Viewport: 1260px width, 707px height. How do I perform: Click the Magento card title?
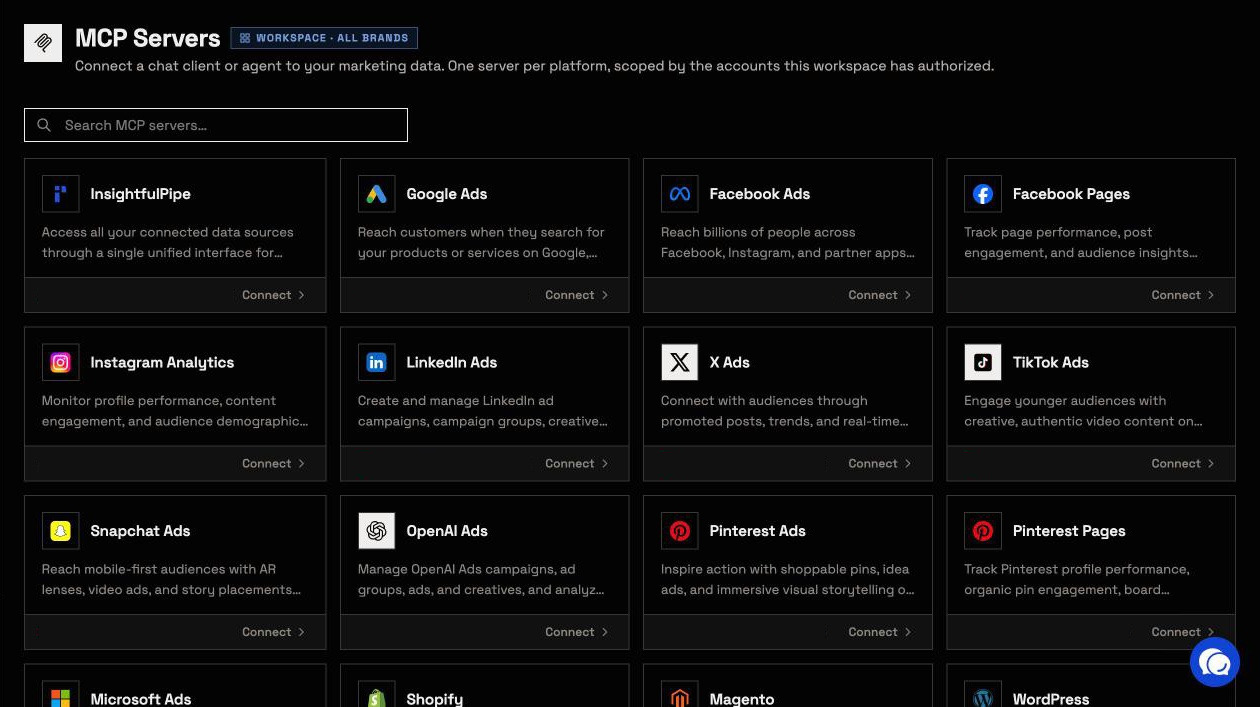click(741, 699)
